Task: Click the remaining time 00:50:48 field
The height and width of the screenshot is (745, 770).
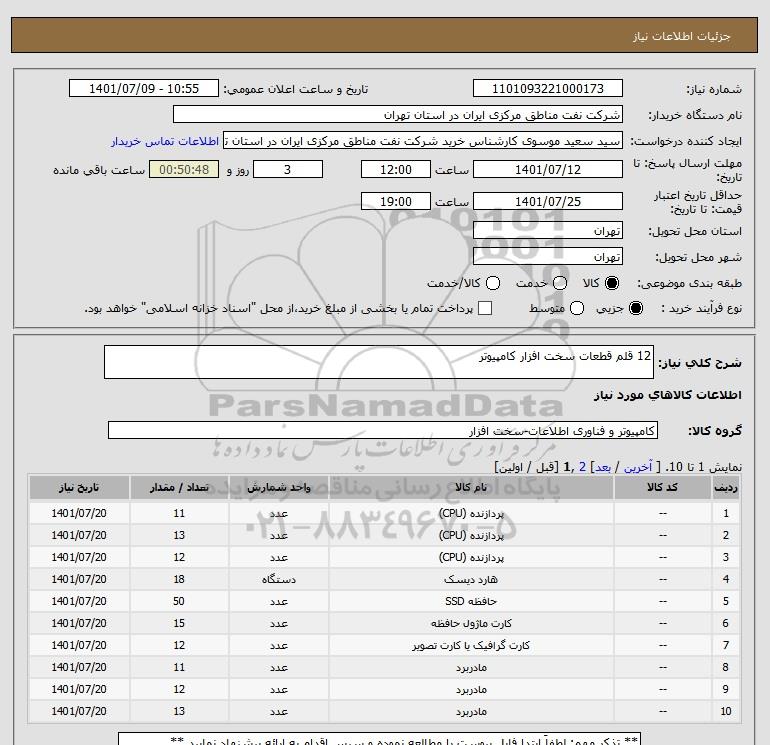Action: tap(184, 169)
